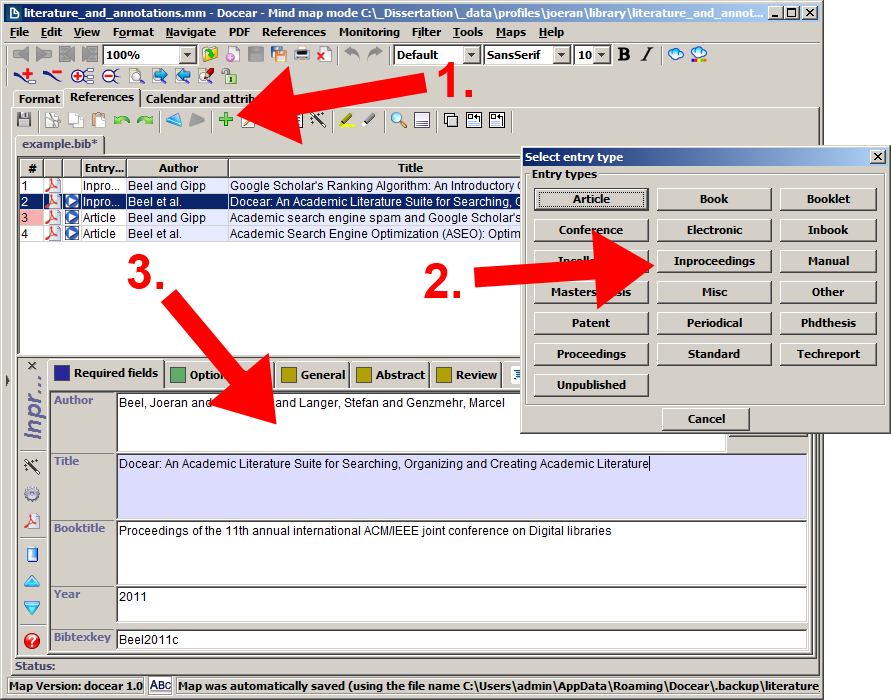Image resolution: width=891 pixels, height=700 pixels.
Task: Open the Tools menu
Action: pos(468,32)
